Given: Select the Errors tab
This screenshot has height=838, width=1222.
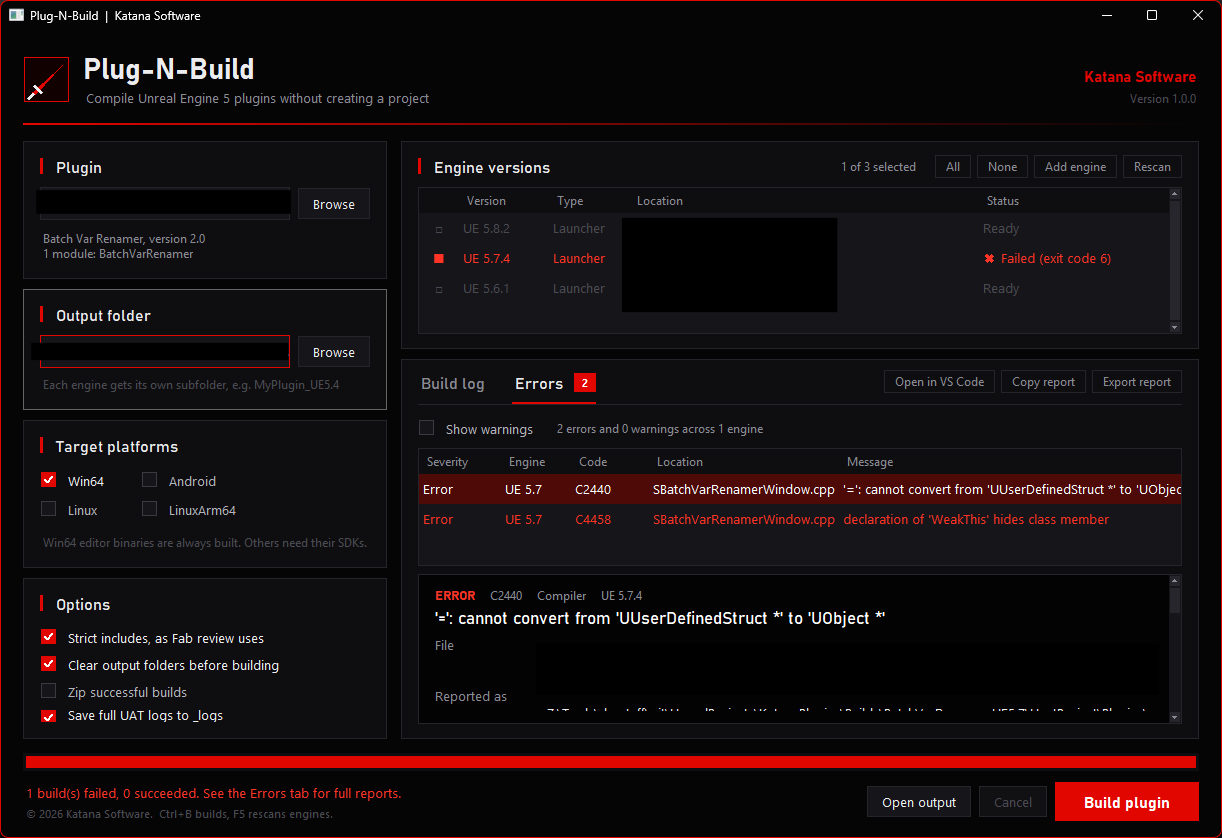Looking at the screenshot, I should coord(539,384).
